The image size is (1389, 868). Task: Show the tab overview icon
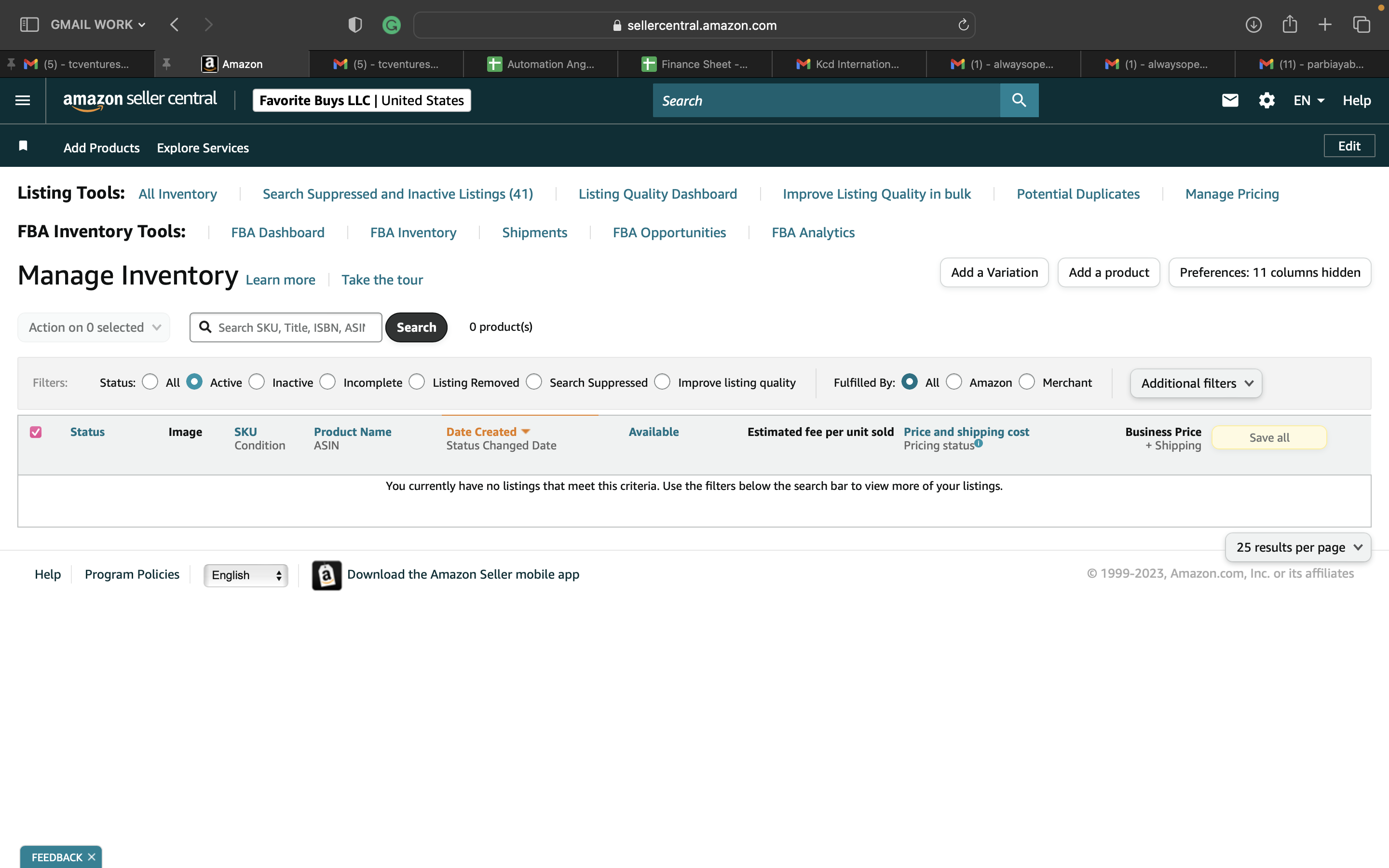point(1362,25)
